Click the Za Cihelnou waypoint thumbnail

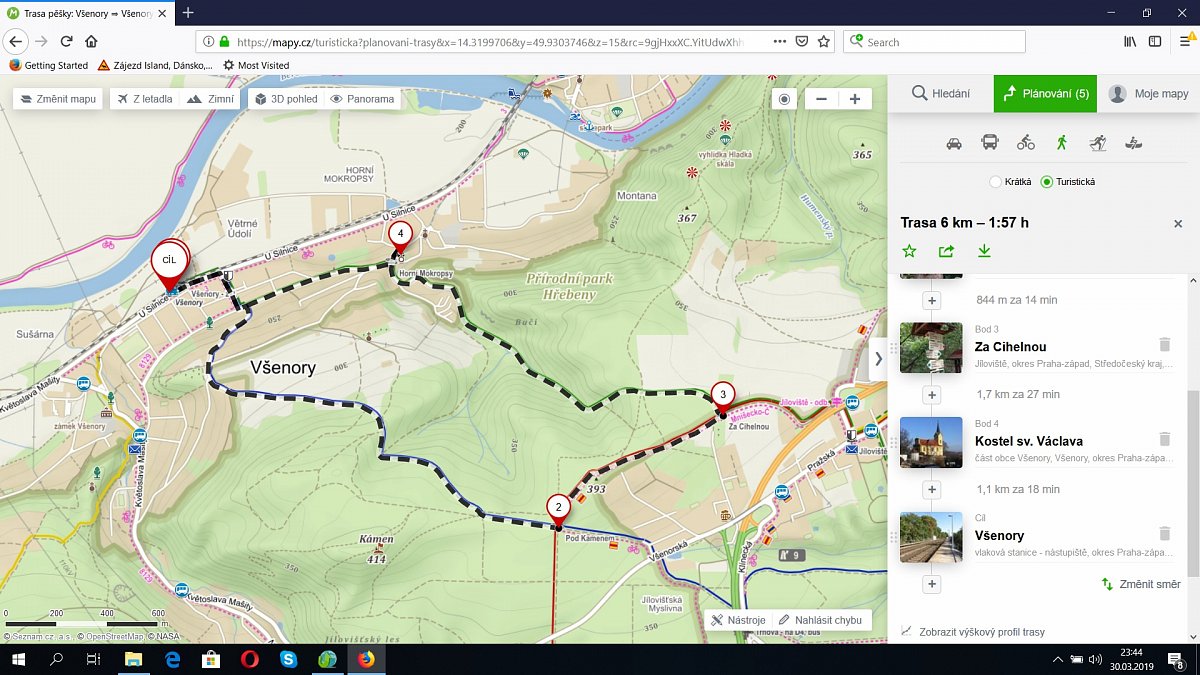pos(931,347)
